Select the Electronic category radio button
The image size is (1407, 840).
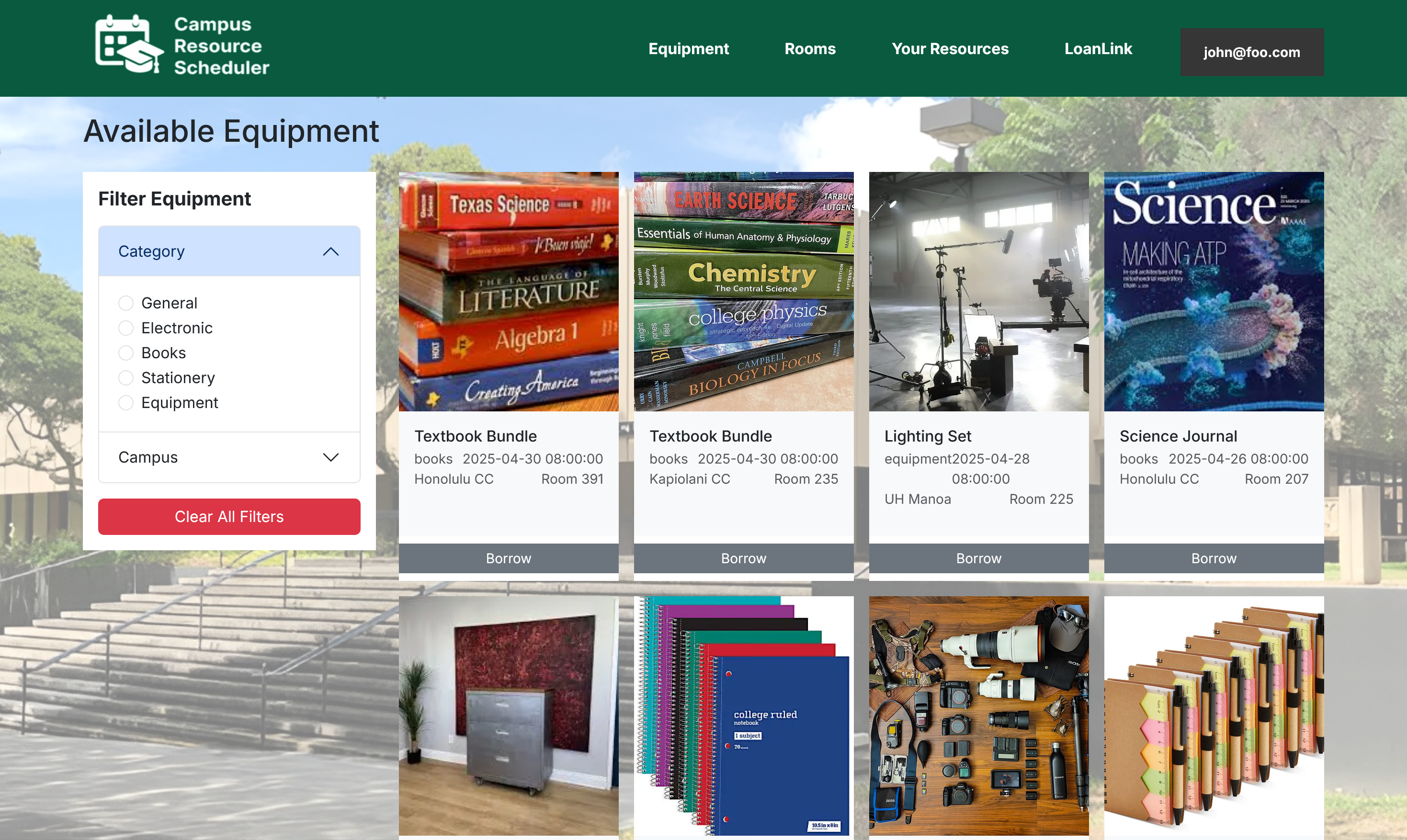[125, 328]
